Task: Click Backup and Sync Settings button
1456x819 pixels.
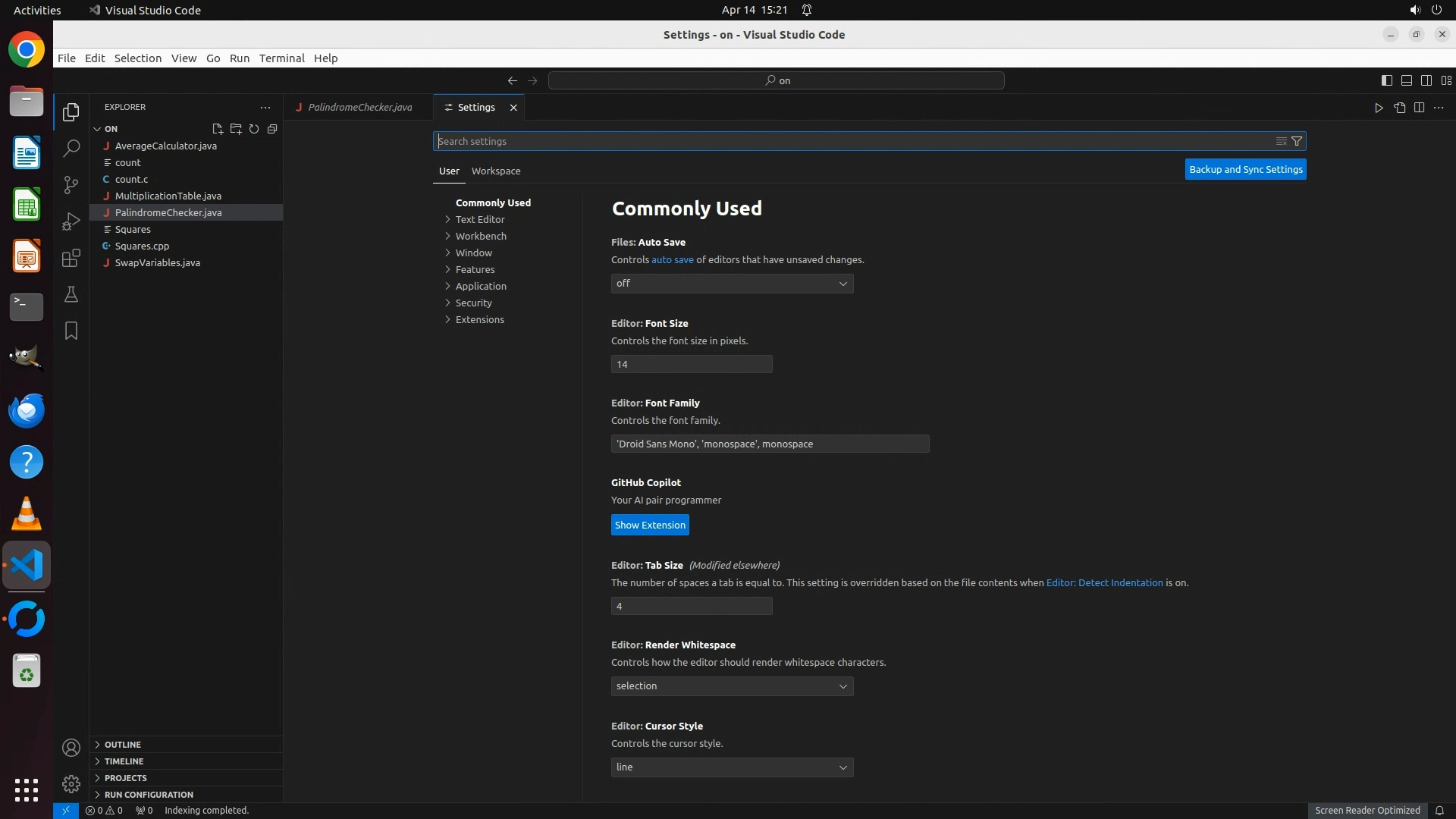Action: [1245, 170]
